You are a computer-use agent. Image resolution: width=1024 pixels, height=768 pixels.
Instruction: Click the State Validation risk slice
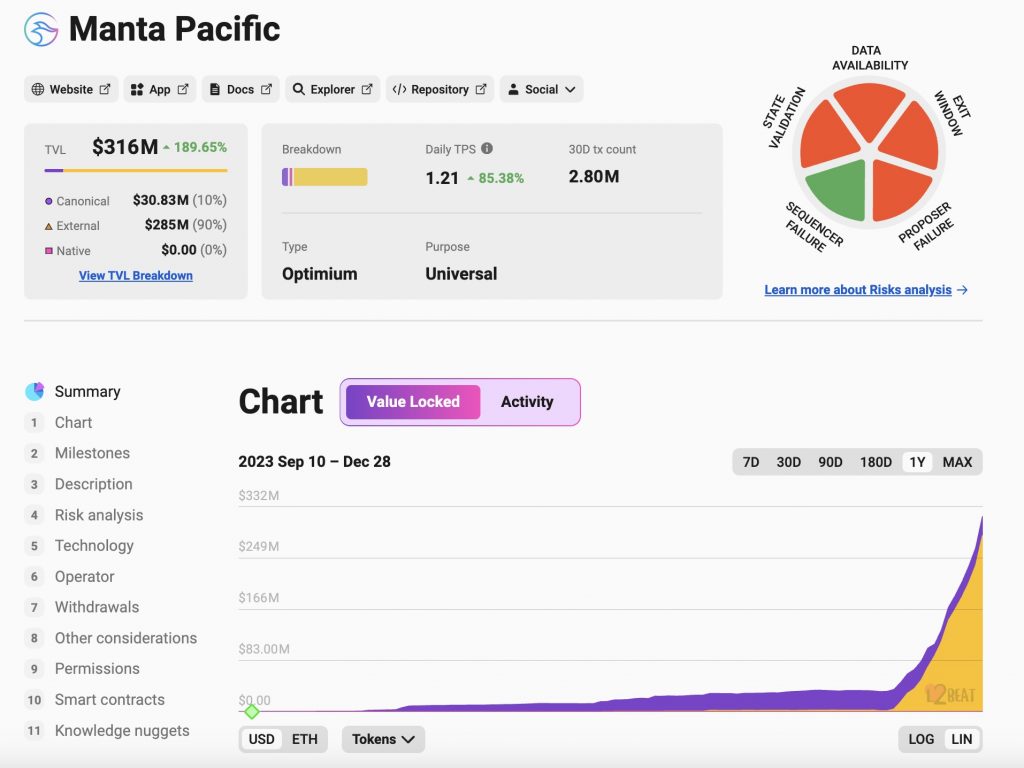click(x=825, y=137)
